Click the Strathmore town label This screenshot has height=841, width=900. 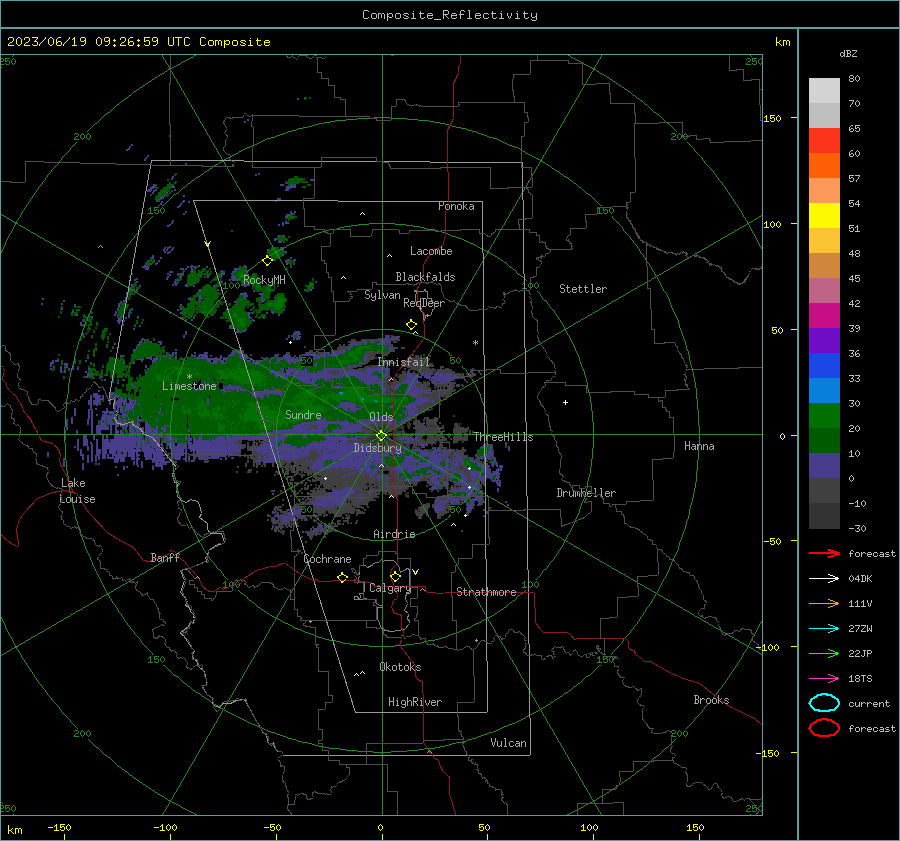(486, 592)
